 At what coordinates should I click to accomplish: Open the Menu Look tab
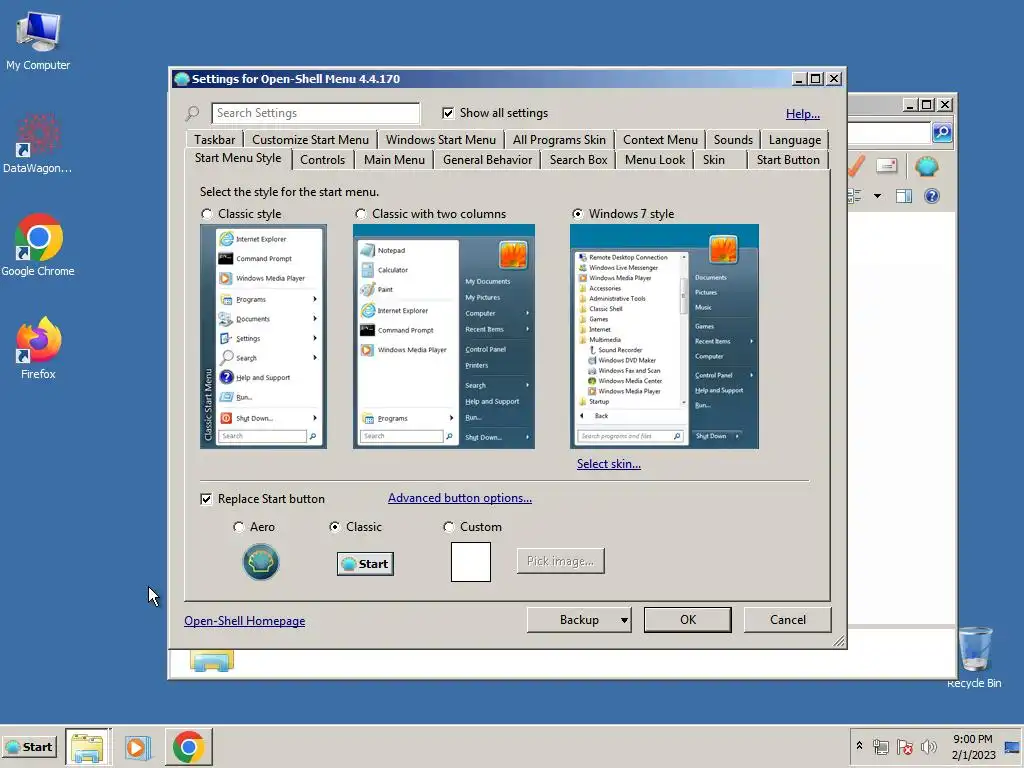(x=655, y=160)
